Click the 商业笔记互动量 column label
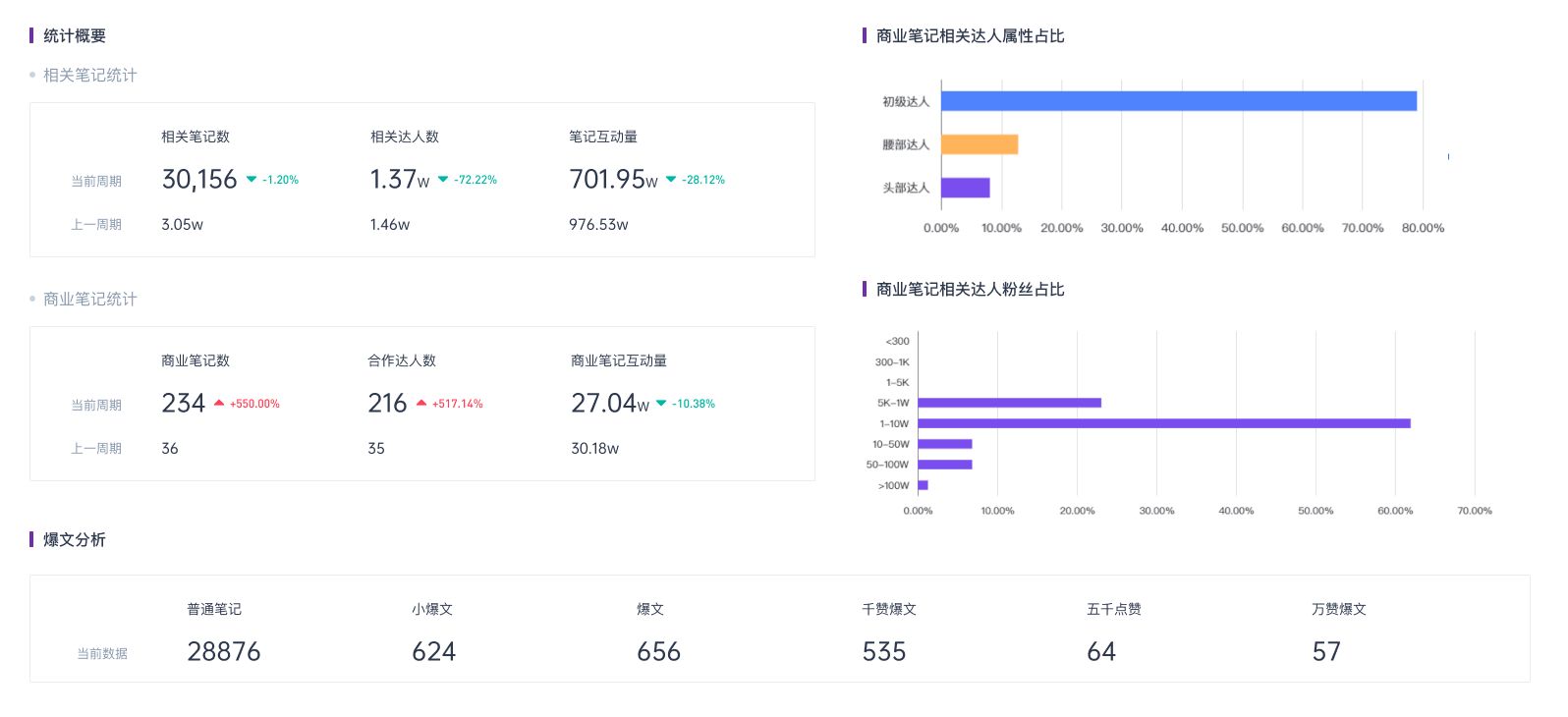This screenshot has height=717, width=1568. (619, 360)
